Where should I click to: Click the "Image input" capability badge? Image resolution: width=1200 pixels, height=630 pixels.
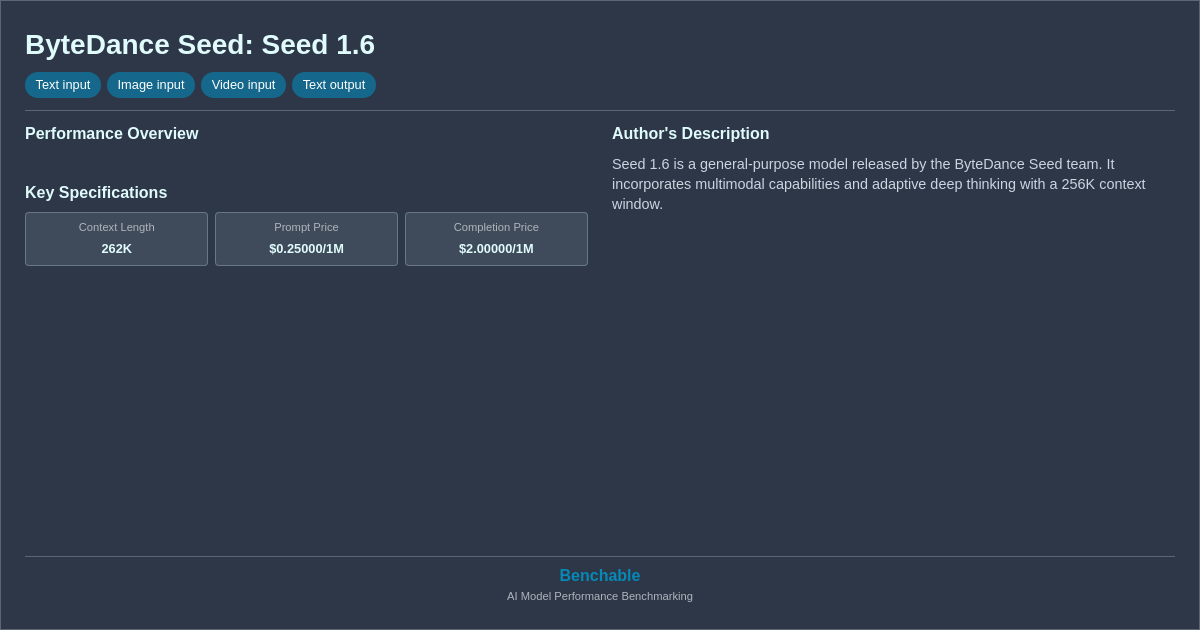151,85
